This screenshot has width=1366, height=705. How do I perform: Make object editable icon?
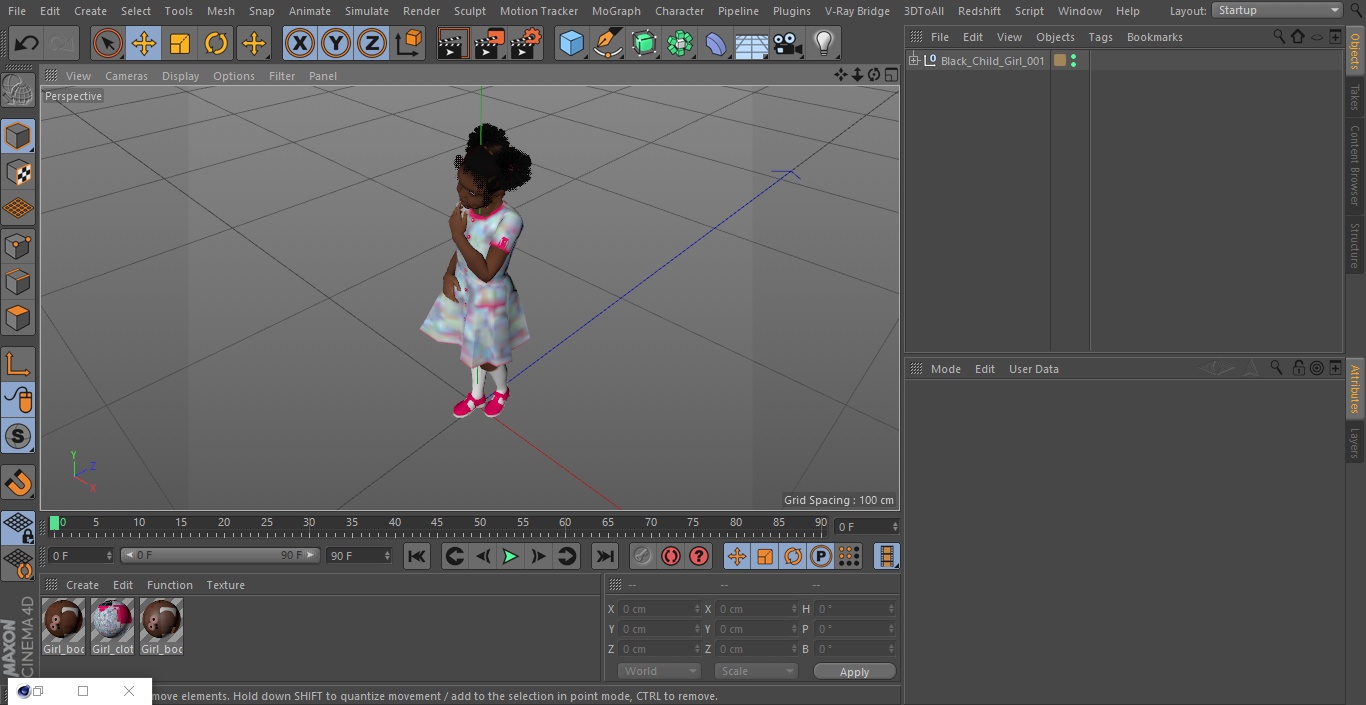(18, 92)
